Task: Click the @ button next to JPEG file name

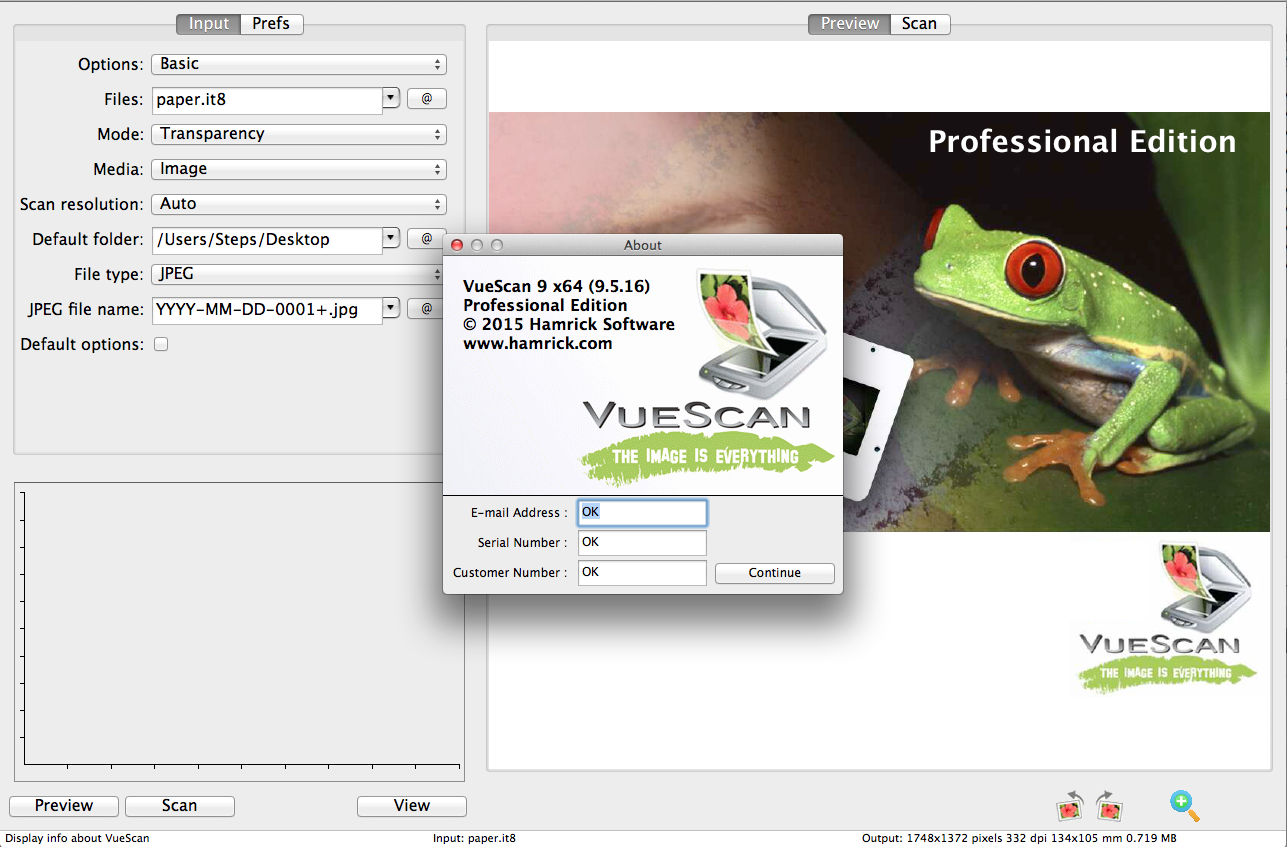Action: (x=427, y=309)
